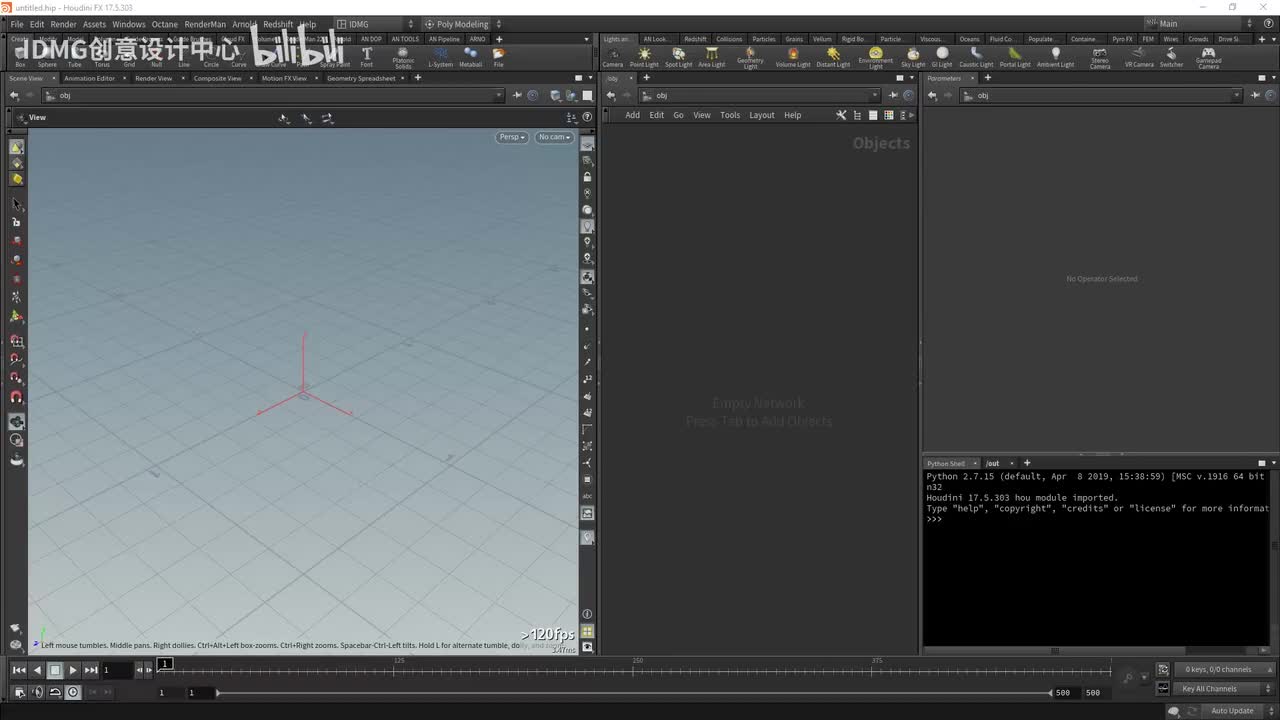Toggle the audio speaker button in playbar

37,692
